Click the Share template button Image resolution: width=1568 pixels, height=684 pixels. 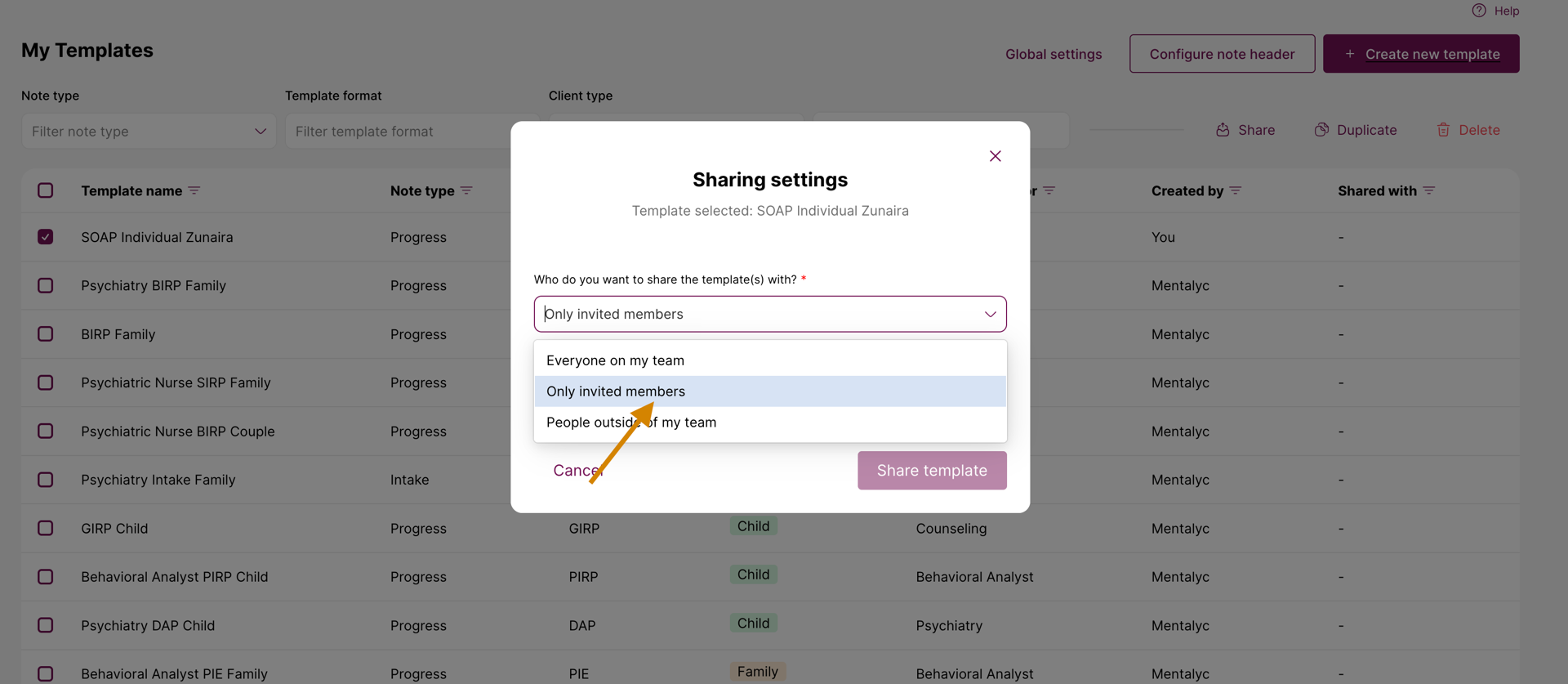[x=932, y=471]
